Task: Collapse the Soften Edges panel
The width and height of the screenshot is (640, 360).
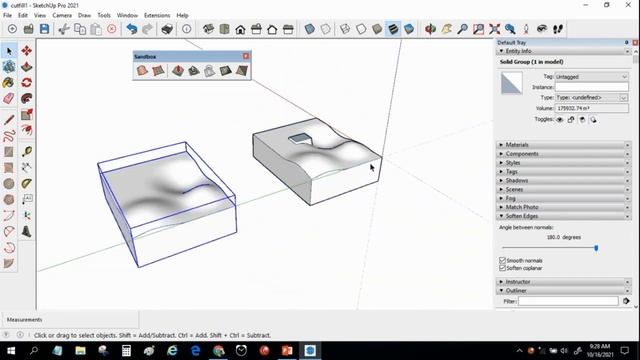Action: (x=564, y=216)
